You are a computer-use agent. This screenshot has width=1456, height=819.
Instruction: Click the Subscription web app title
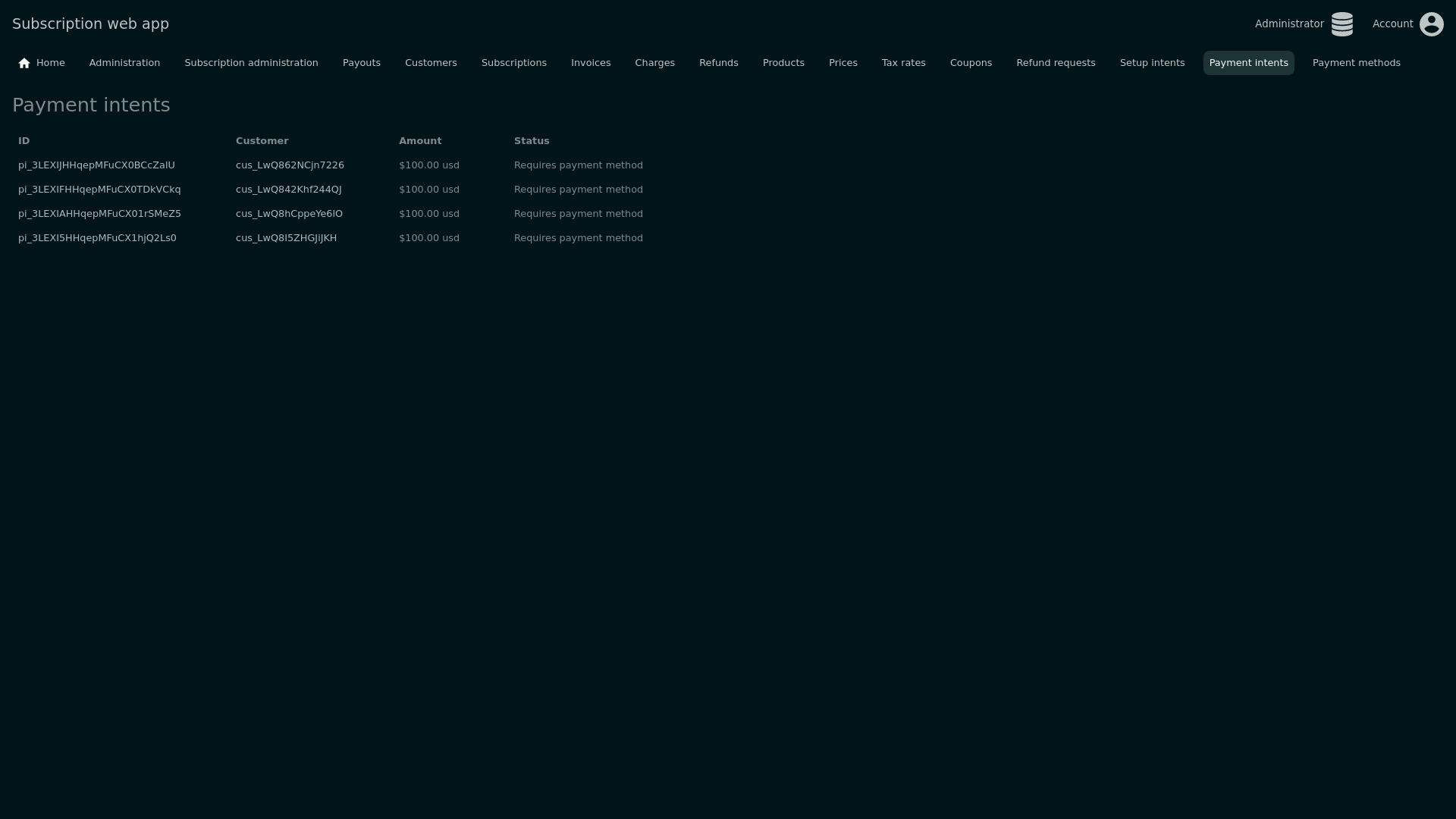pos(90,24)
